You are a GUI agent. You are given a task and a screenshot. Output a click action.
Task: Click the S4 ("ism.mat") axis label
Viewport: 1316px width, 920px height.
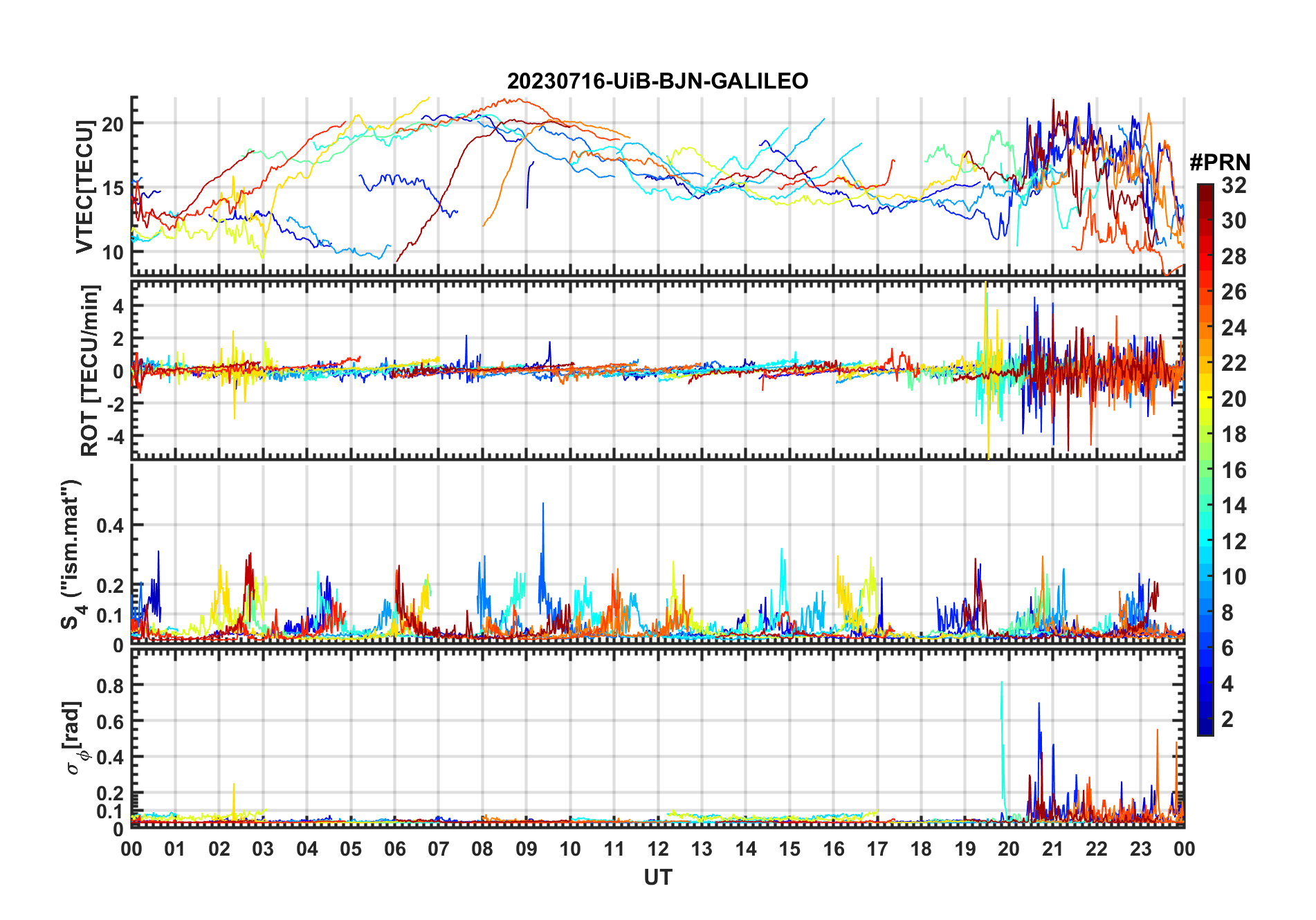coord(73,554)
